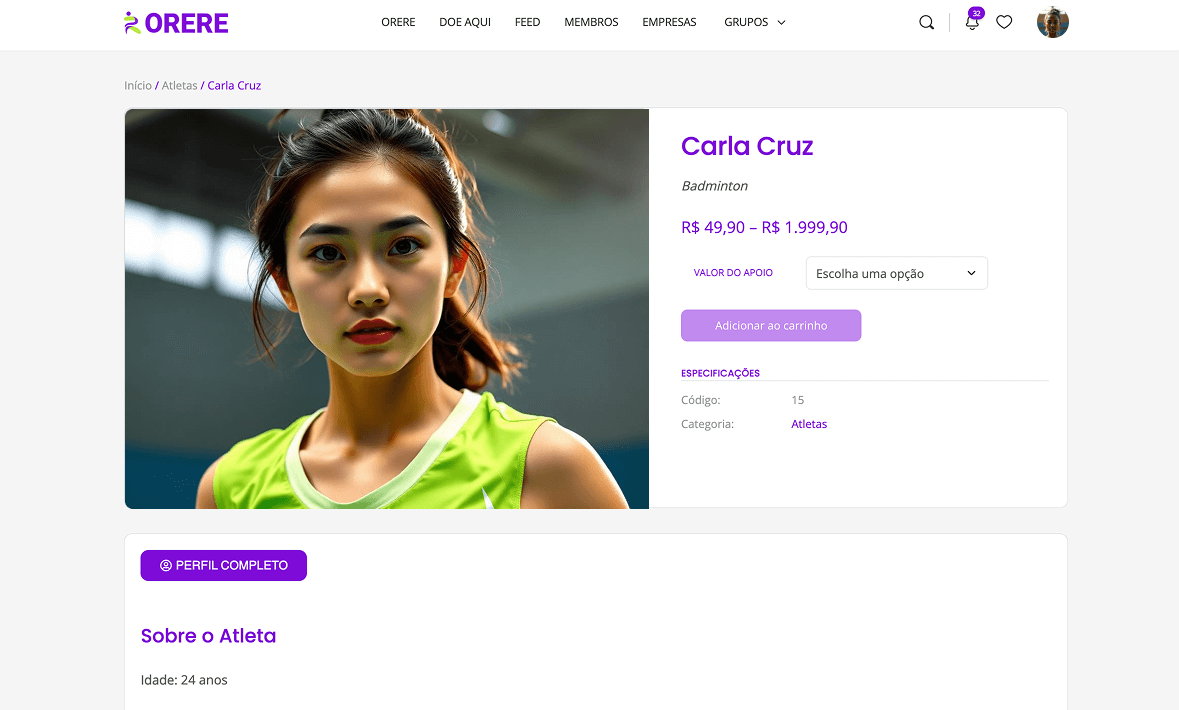Open the Atletas category link
This screenshot has width=1179, height=710.
click(x=809, y=424)
